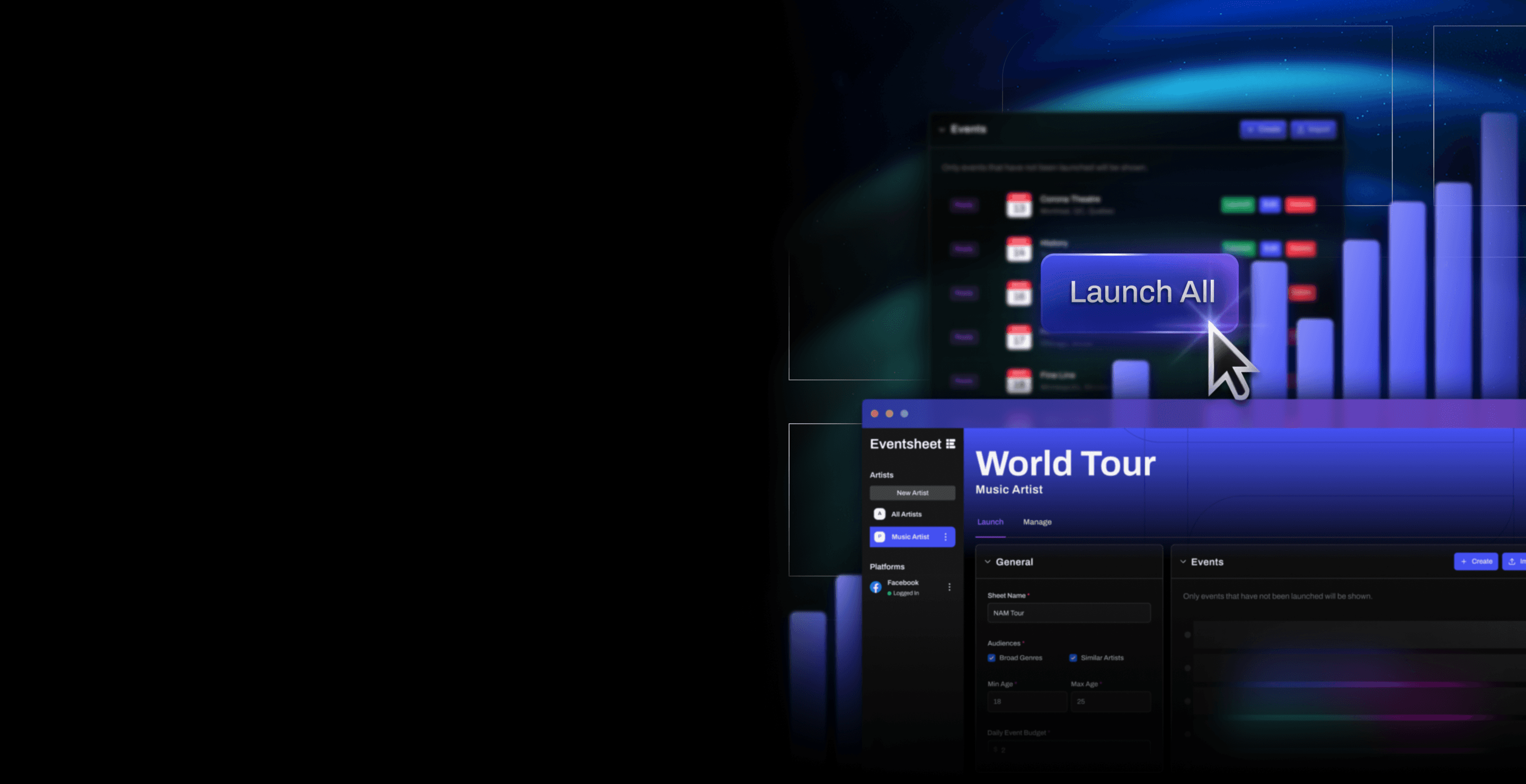Click the Eventsheet logo icon in sidebar
The height and width of the screenshot is (784, 1526).
[950, 444]
